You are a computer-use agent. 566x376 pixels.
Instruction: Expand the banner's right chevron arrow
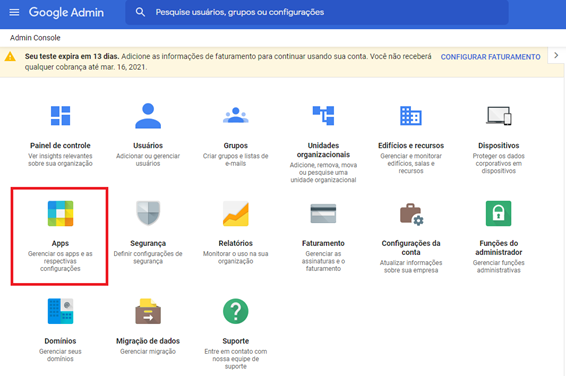coord(556,55)
